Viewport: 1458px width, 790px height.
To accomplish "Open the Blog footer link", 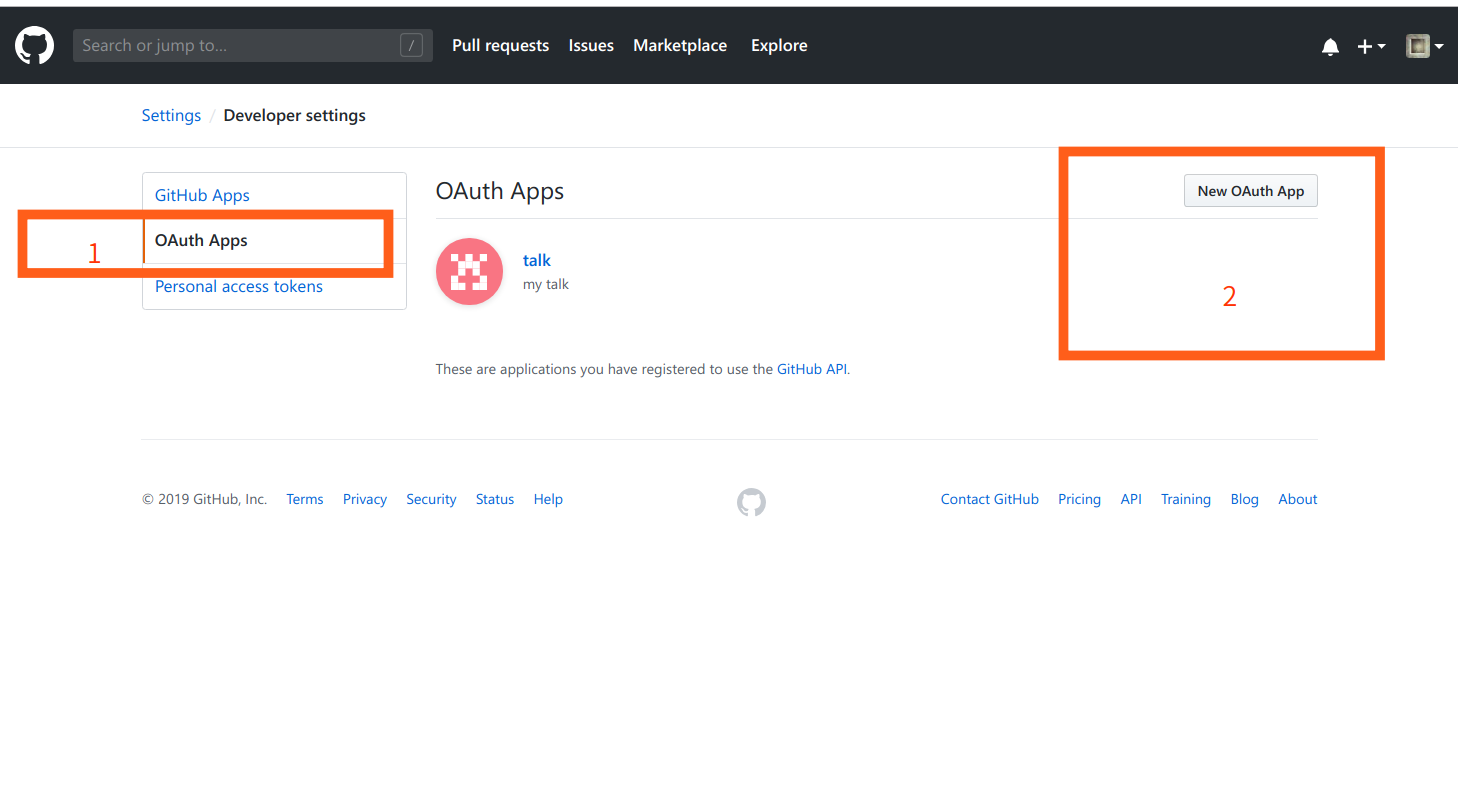I will click(x=1245, y=499).
